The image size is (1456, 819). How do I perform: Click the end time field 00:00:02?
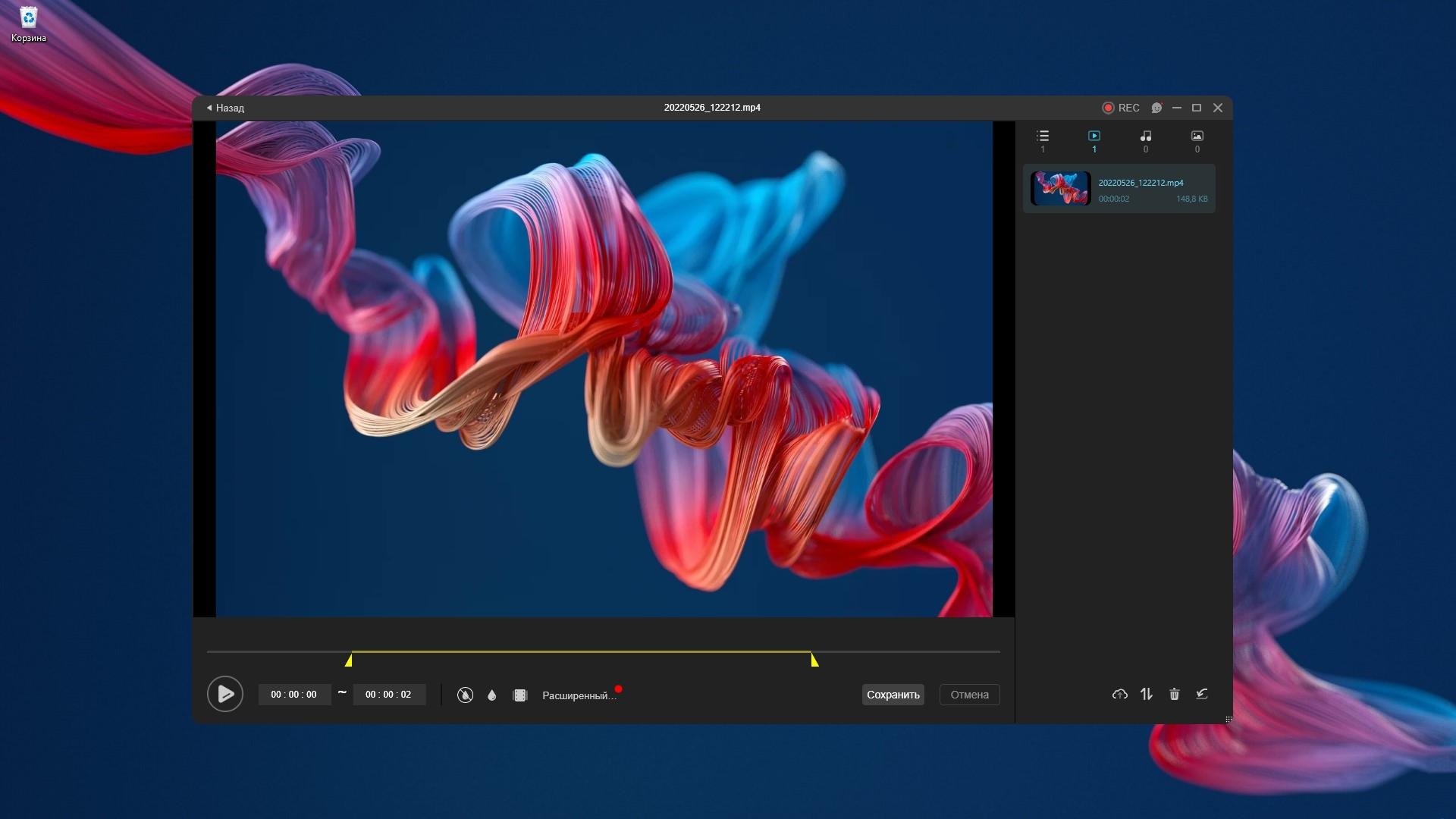[388, 695]
